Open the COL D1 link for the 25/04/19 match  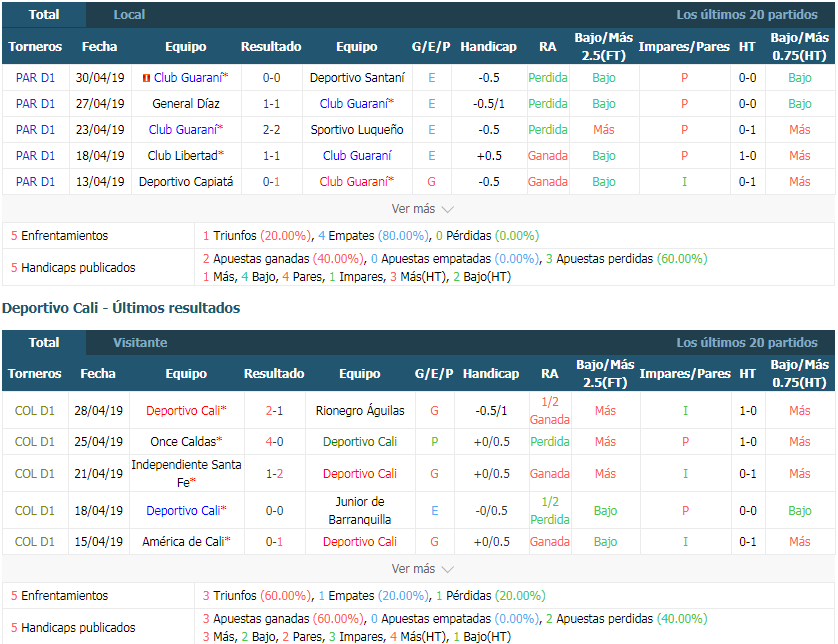(x=35, y=442)
